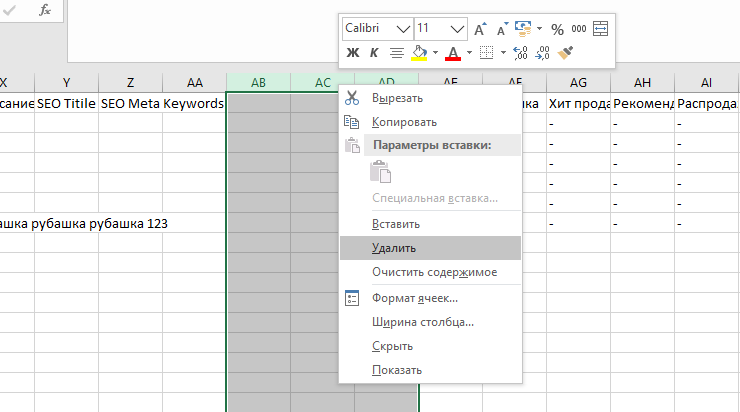Screen dimensions: 740x412
Task: Click the decrease decimal places icon
Action: [x=543, y=52]
